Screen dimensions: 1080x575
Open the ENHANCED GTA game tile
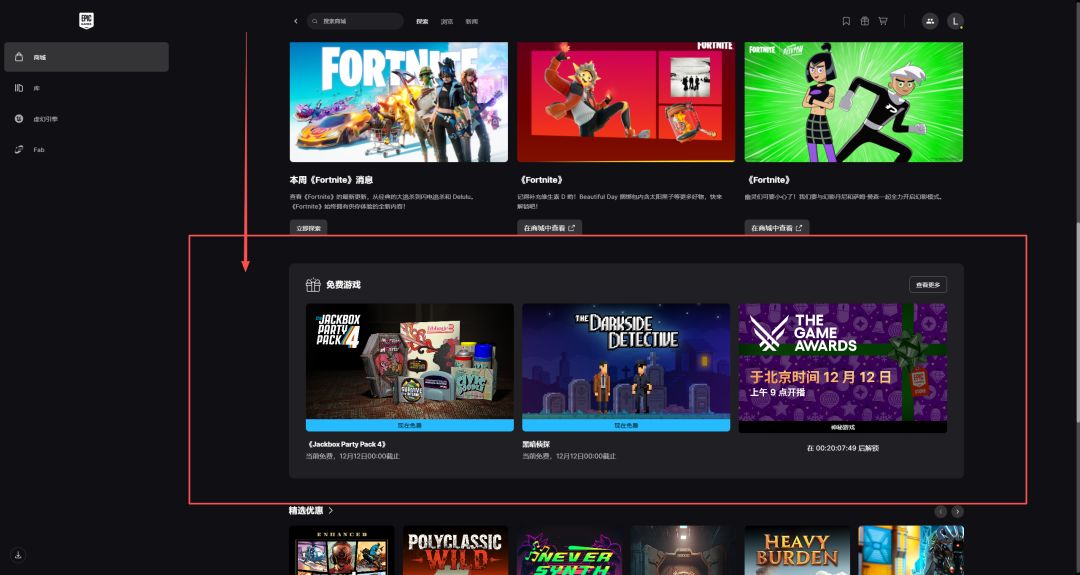click(x=342, y=550)
